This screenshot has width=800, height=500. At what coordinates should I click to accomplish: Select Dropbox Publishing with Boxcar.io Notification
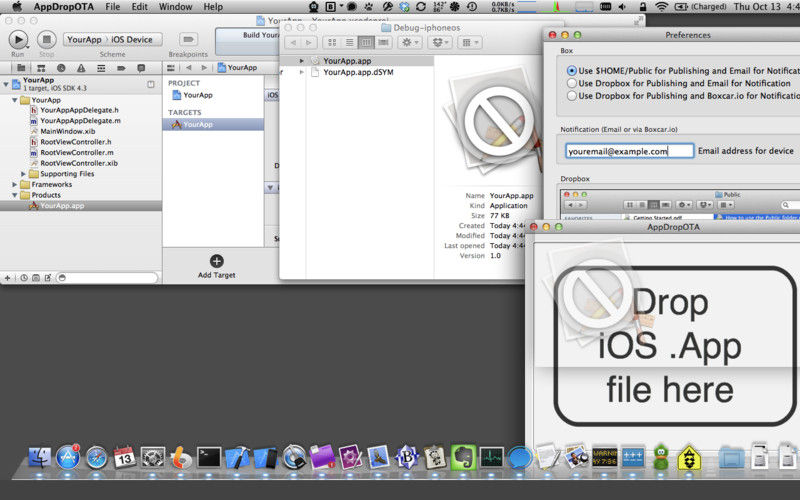571,95
